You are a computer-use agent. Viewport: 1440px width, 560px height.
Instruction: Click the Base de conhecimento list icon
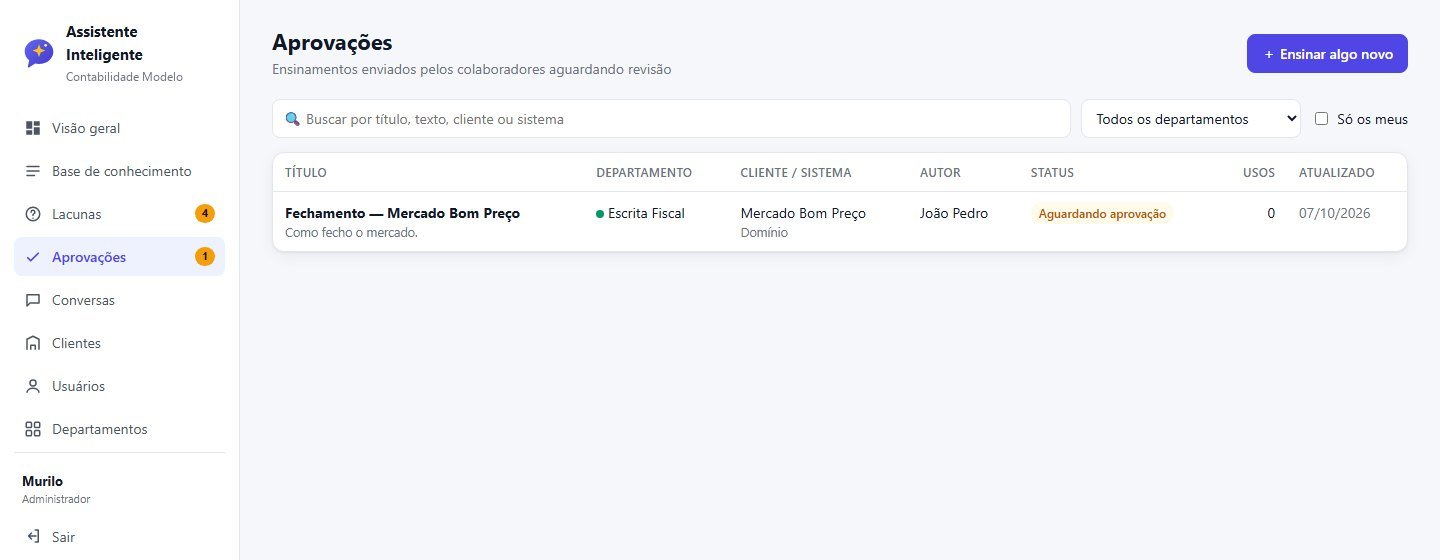[x=33, y=171]
